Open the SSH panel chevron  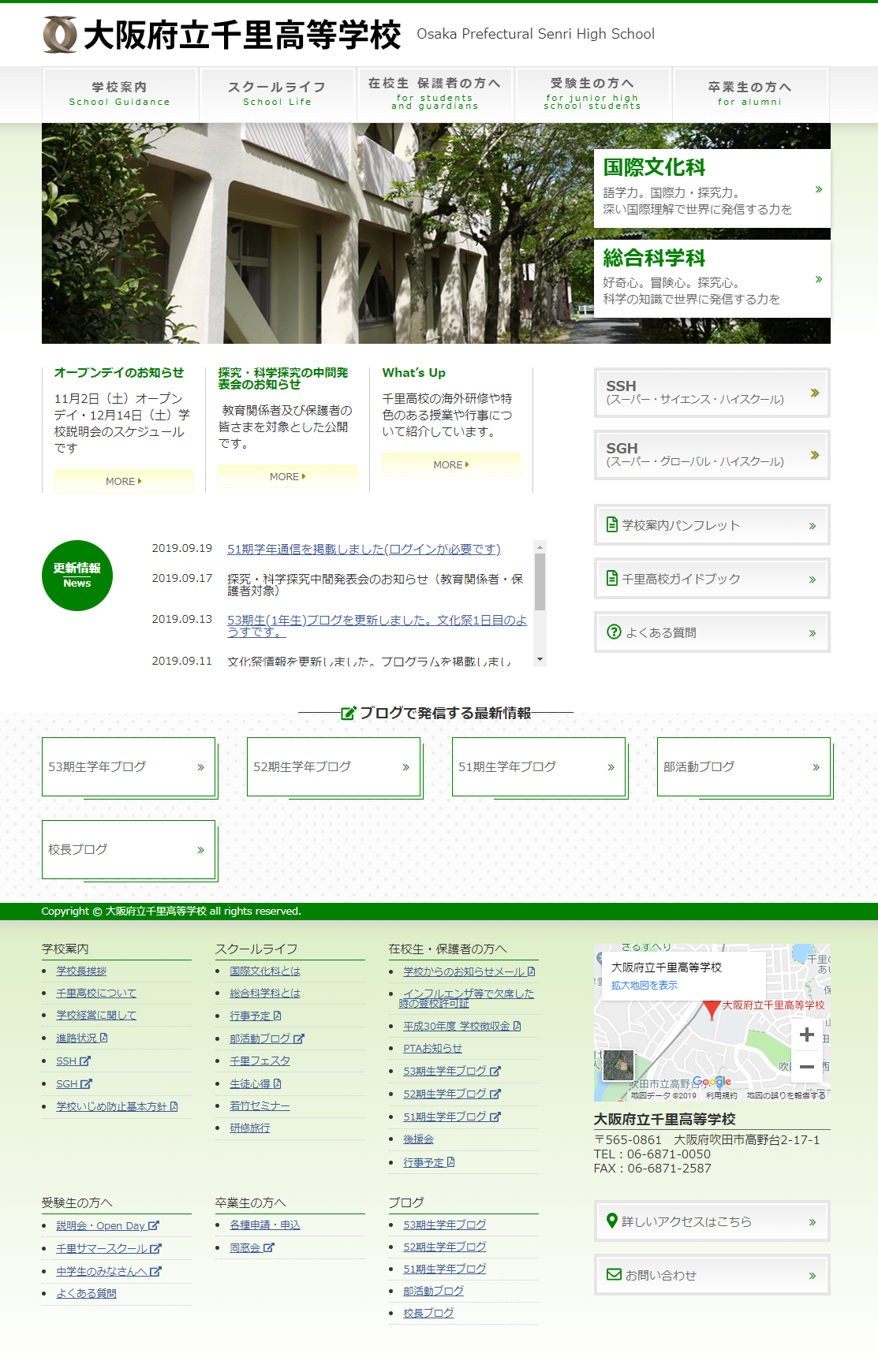[814, 393]
